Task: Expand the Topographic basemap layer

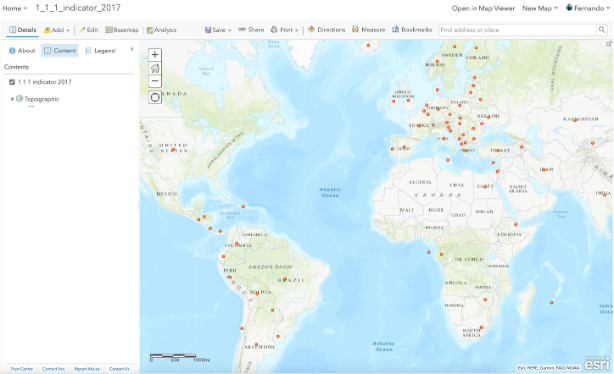Action: [12, 99]
